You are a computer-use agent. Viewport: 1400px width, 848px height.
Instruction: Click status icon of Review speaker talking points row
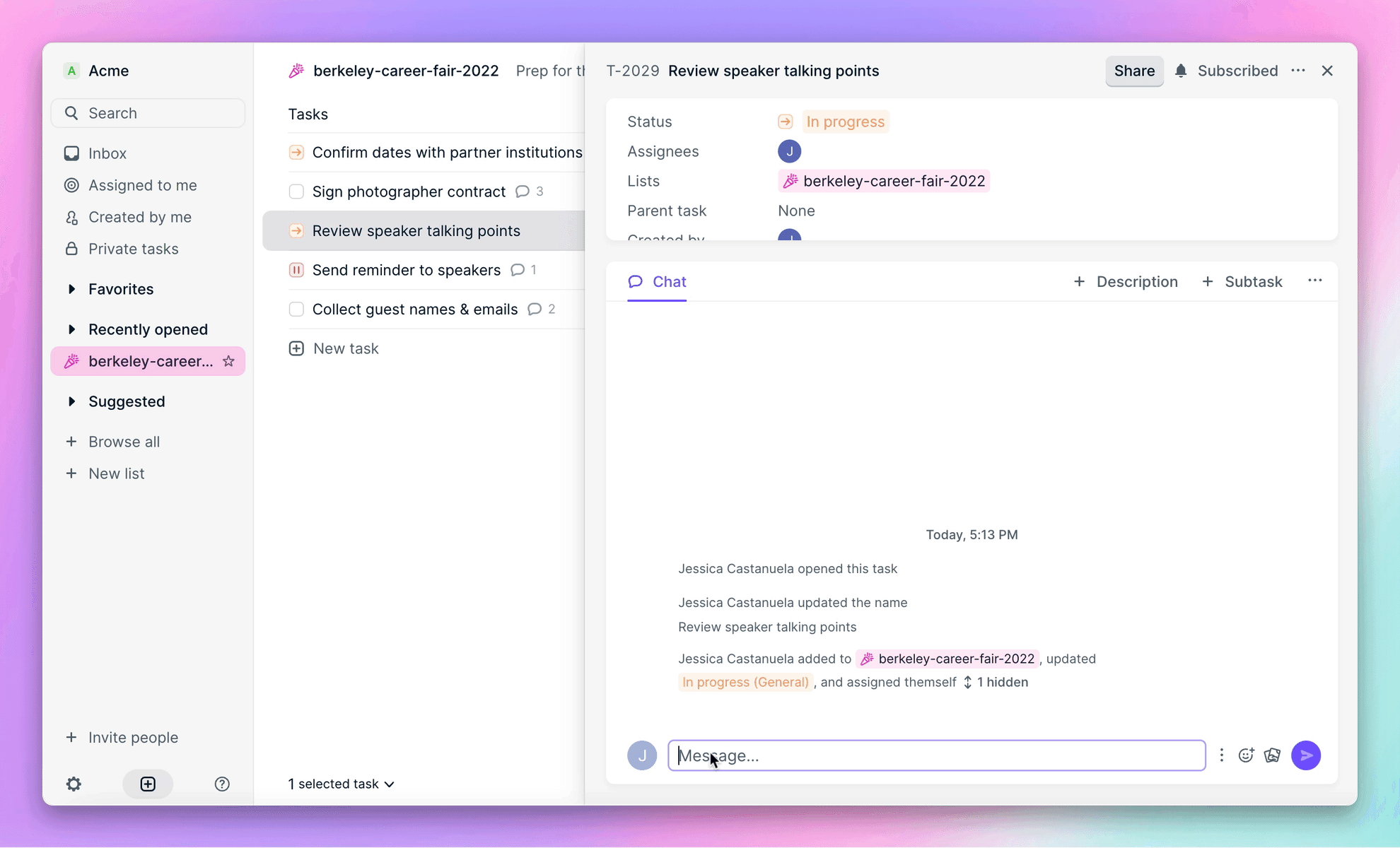click(296, 230)
